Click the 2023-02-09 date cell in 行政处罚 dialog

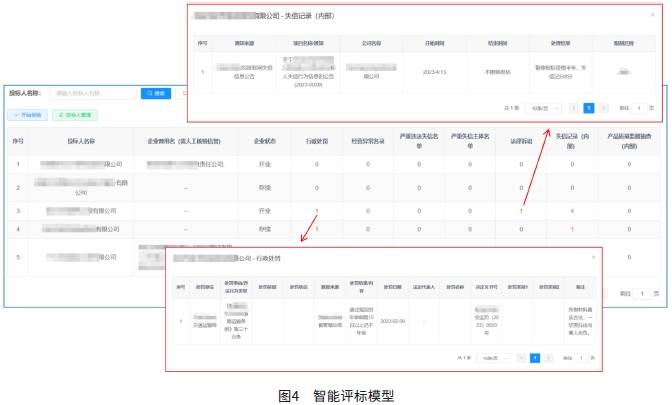point(393,321)
